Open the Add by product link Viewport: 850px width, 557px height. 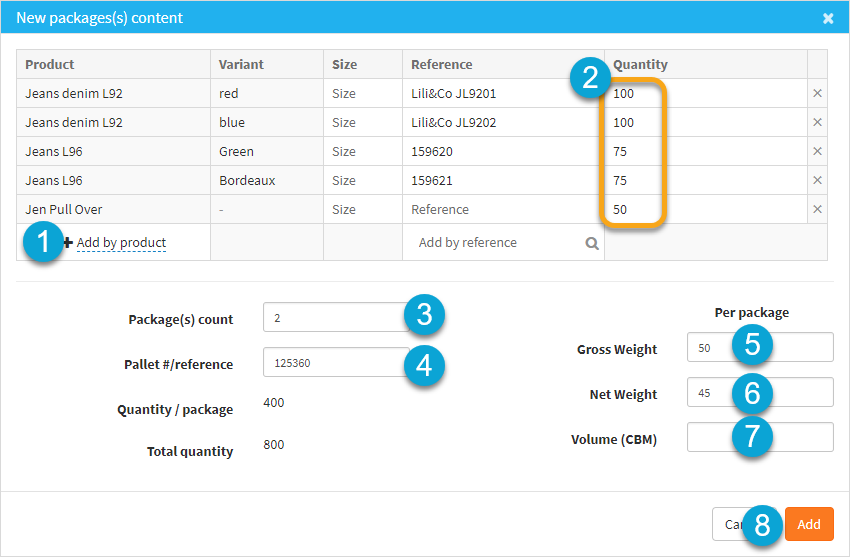coord(121,243)
